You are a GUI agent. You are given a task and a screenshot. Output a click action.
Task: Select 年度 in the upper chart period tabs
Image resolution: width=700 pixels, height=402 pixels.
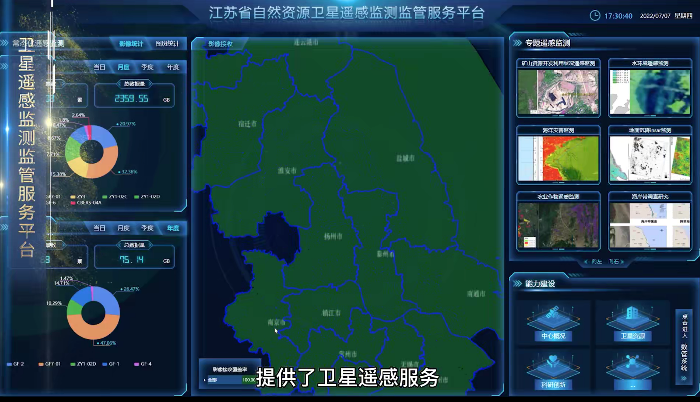173,67
